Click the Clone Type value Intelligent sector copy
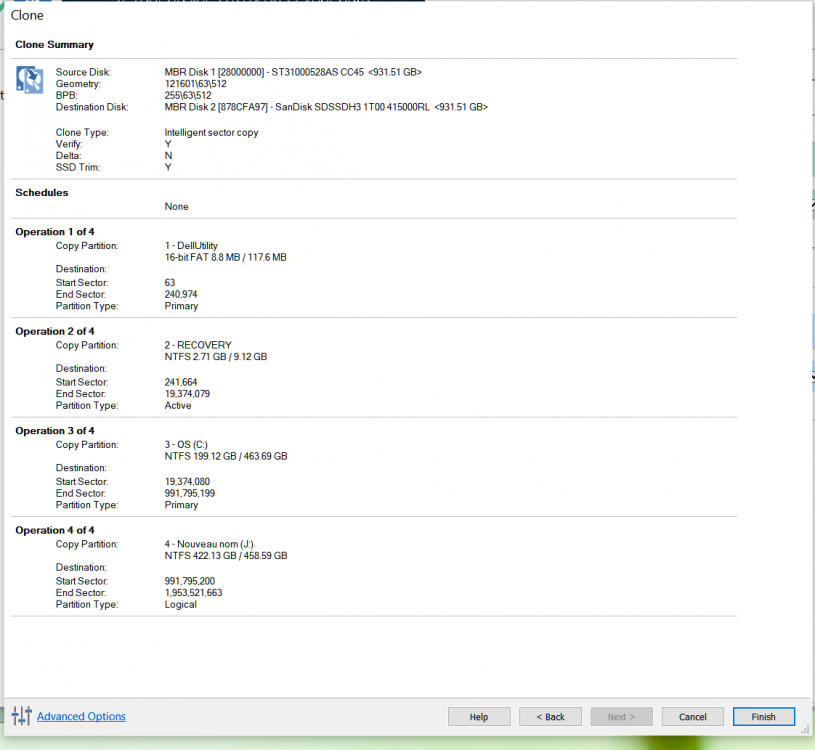Screen dimensions: 815x750 pos(212,133)
